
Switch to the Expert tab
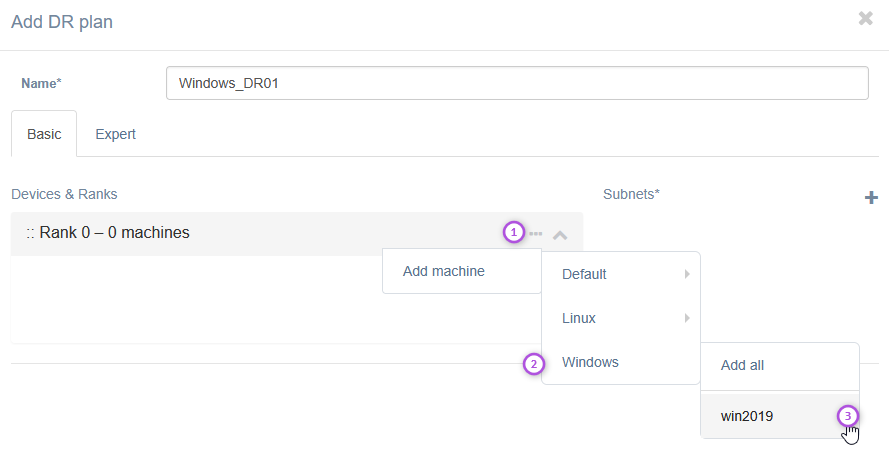(x=115, y=134)
